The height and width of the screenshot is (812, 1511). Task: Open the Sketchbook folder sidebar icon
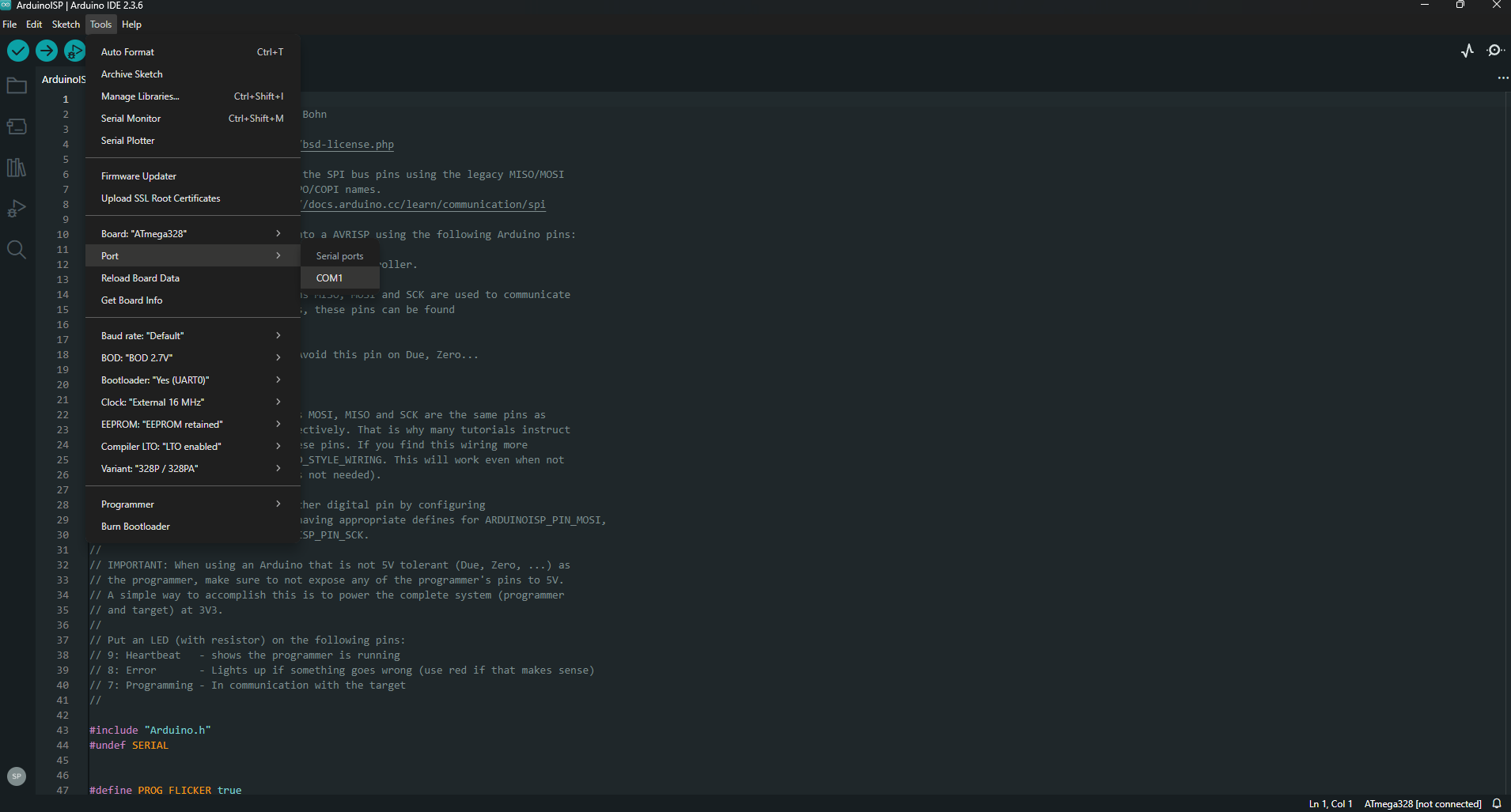tap(17, 85)
